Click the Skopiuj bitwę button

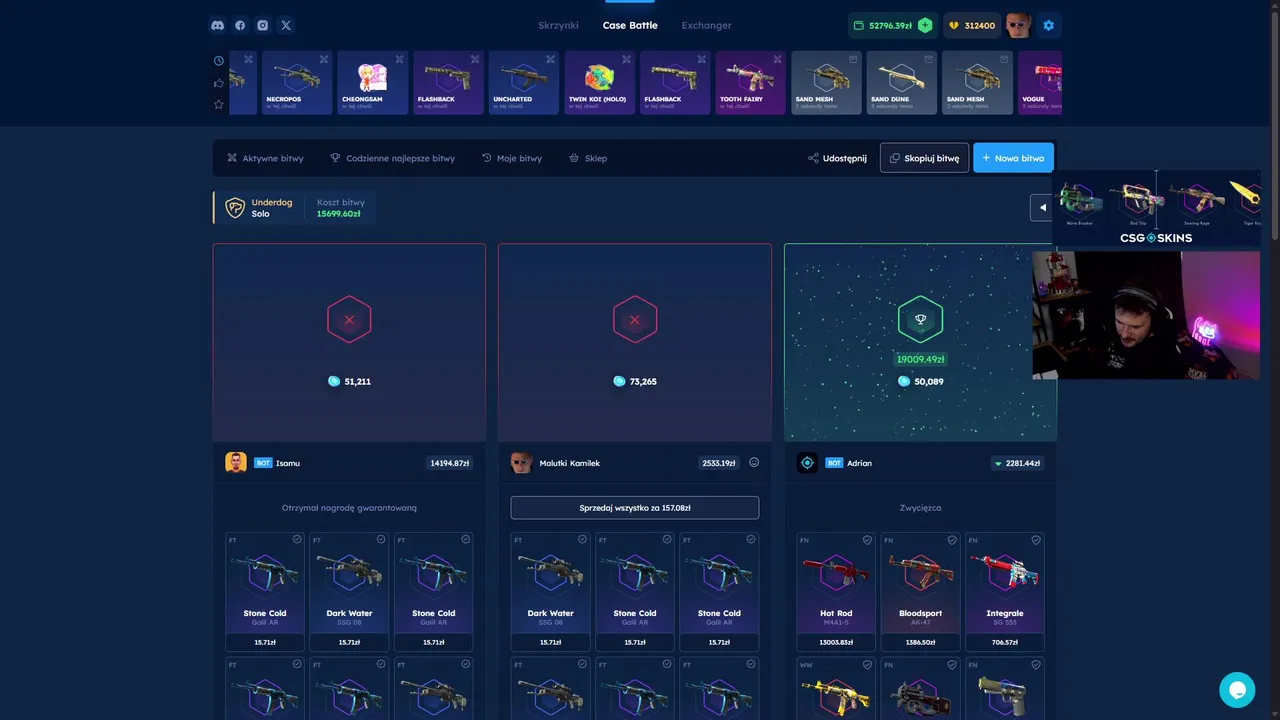click(x=924, y=158)
